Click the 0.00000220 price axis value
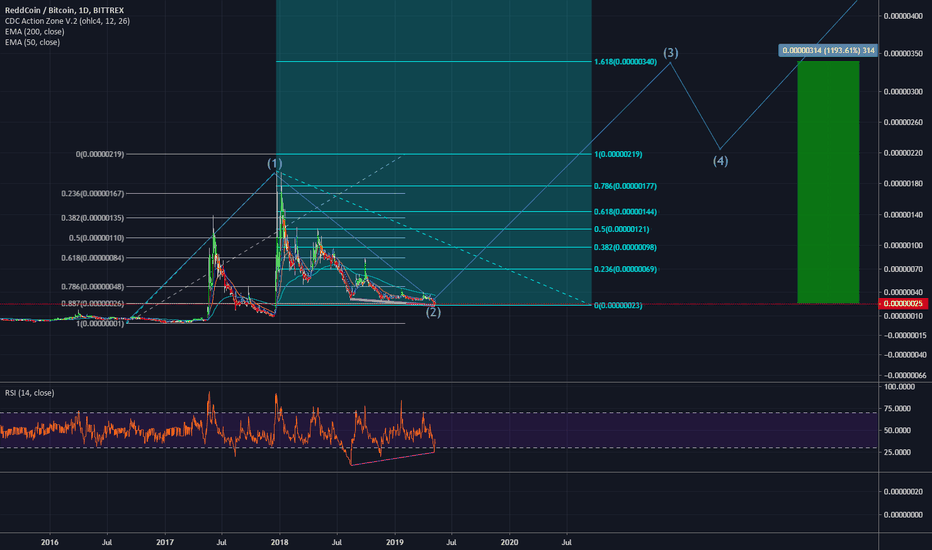Screen dimensions: 932x550 [x=903, y=153]
